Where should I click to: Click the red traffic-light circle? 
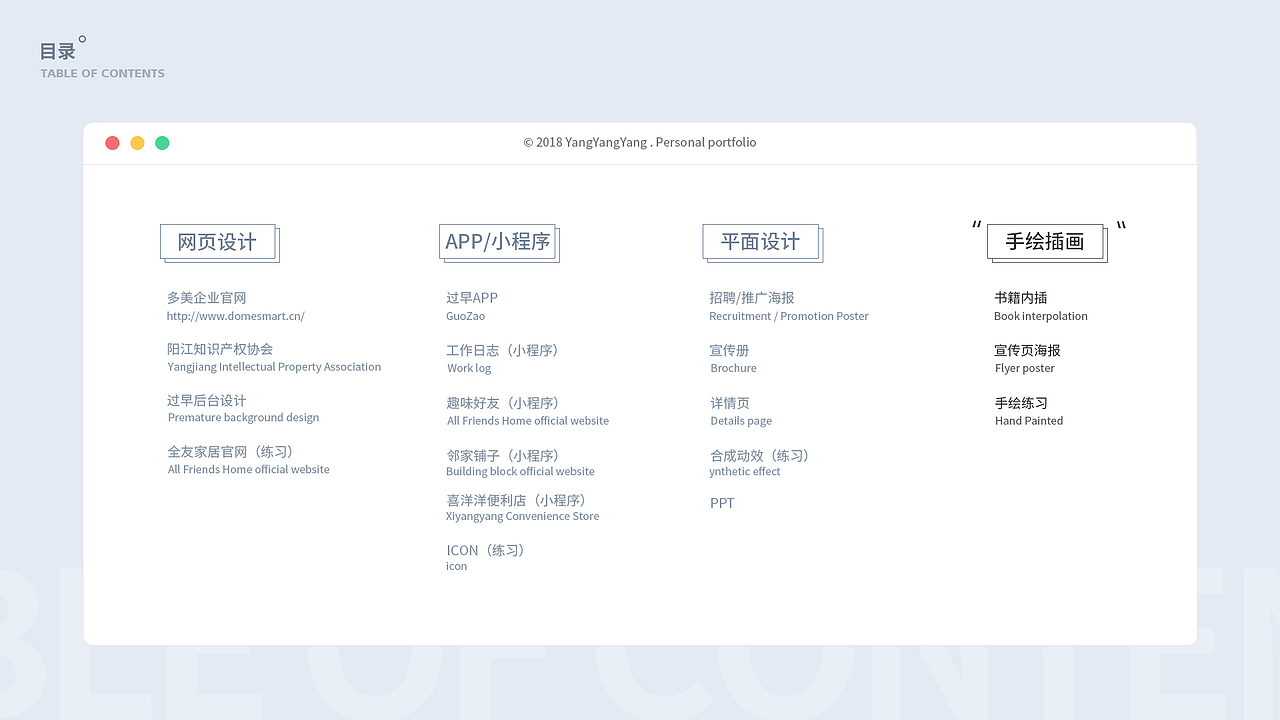pos(112,142)
